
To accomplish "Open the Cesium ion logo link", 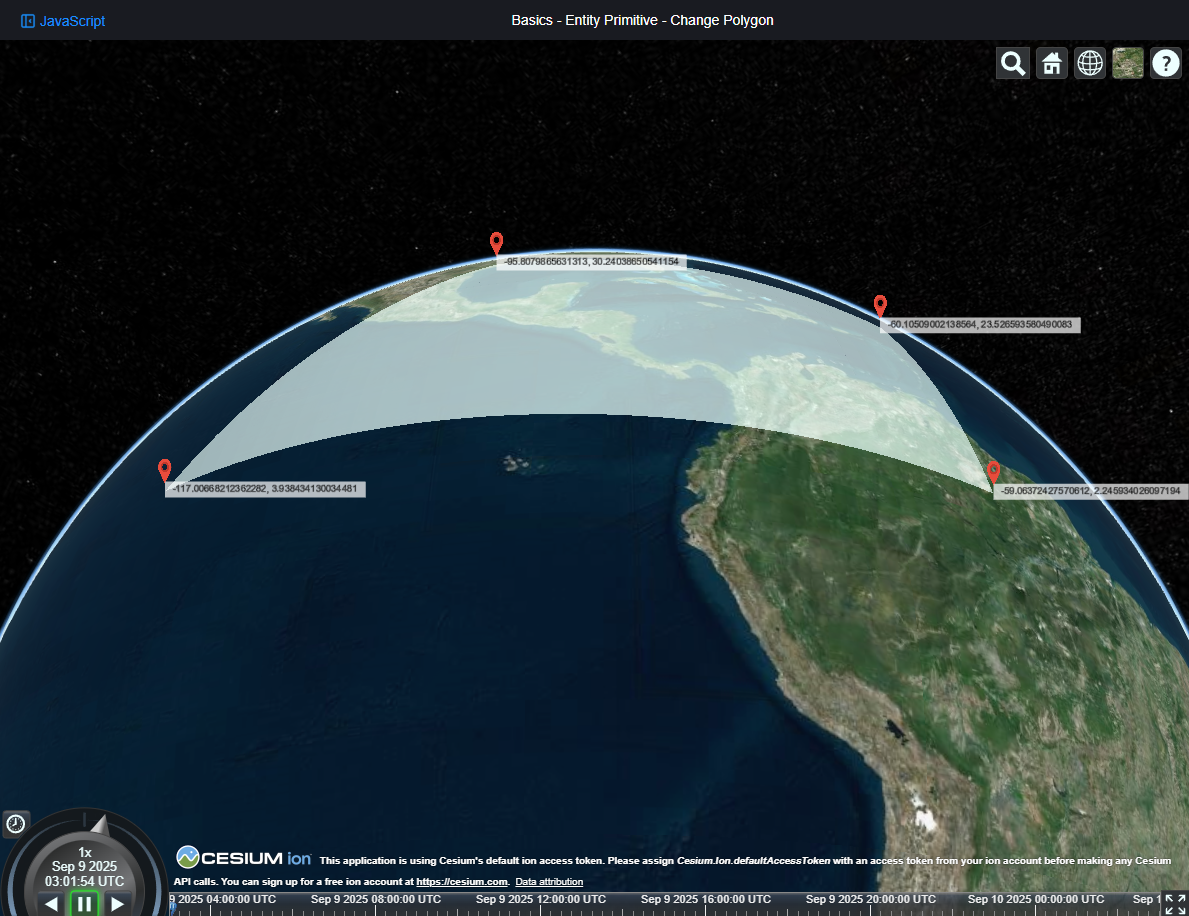I will coord(243,858).
